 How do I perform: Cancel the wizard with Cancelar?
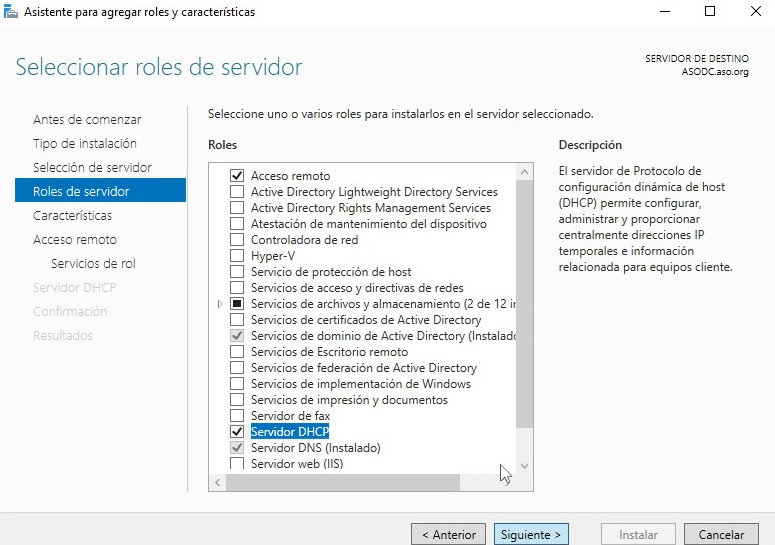pos(721,535)
